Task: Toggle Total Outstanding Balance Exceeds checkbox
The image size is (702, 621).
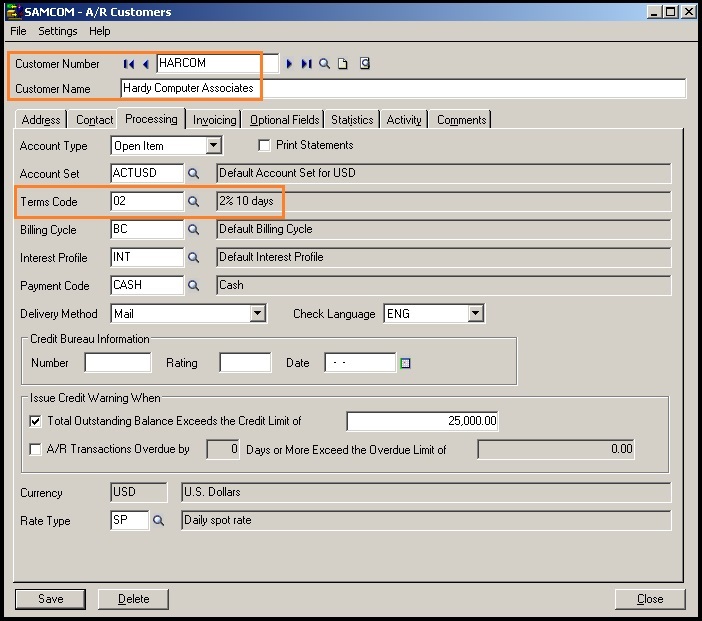Action: [37, 421]
